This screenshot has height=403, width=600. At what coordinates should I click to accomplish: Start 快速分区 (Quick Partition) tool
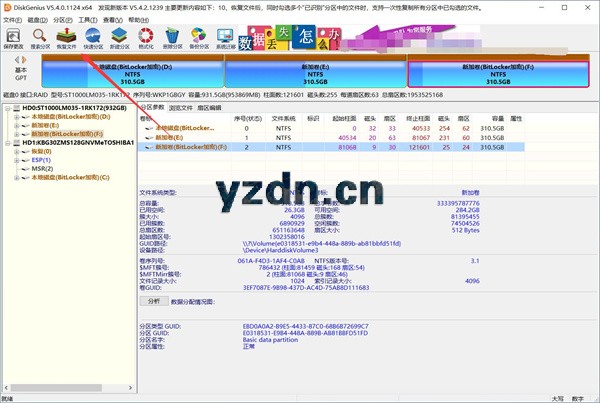(x=93, y=36)
